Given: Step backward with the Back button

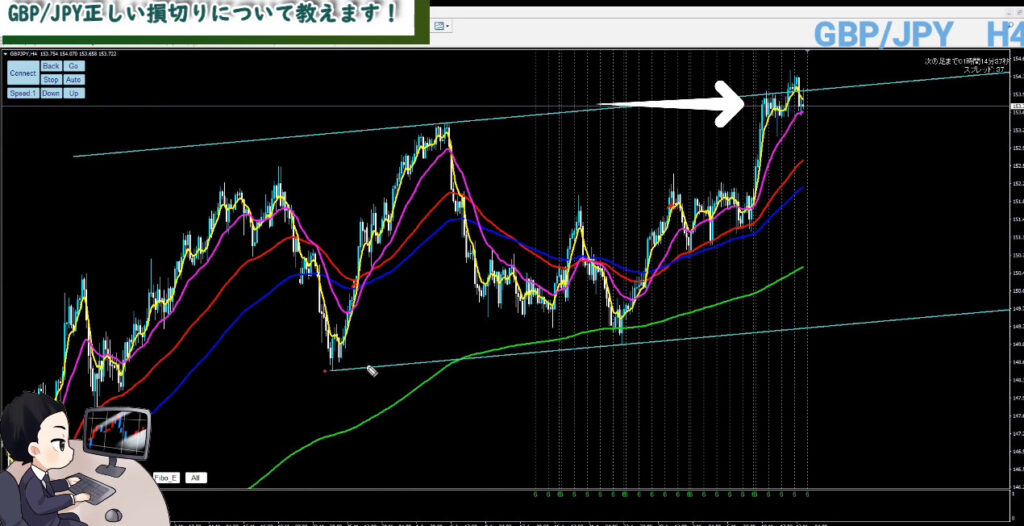Looking at the screenshot, I should pyautogui.click(x=51, y=66).
